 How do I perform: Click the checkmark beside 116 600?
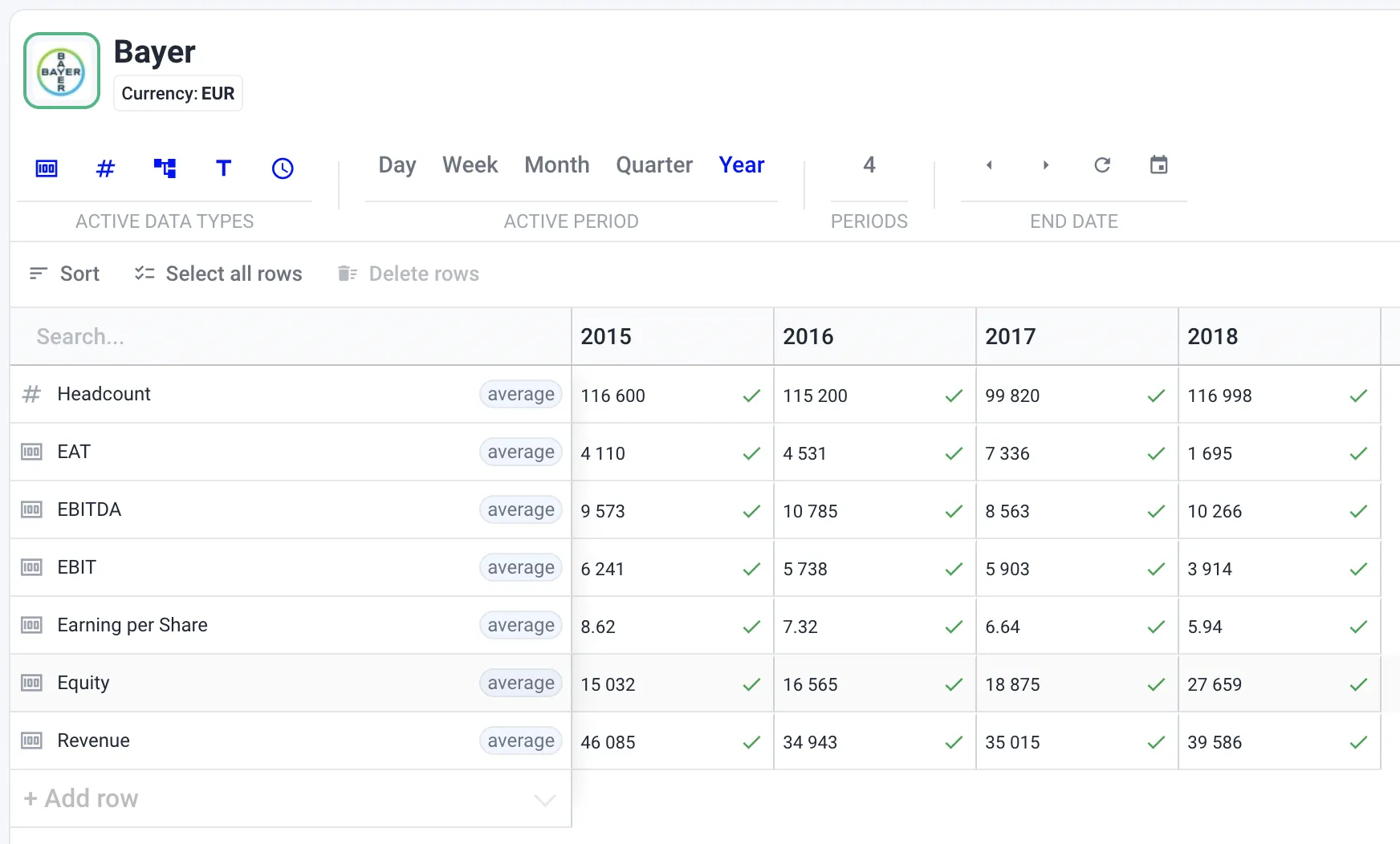click(751, 396)
